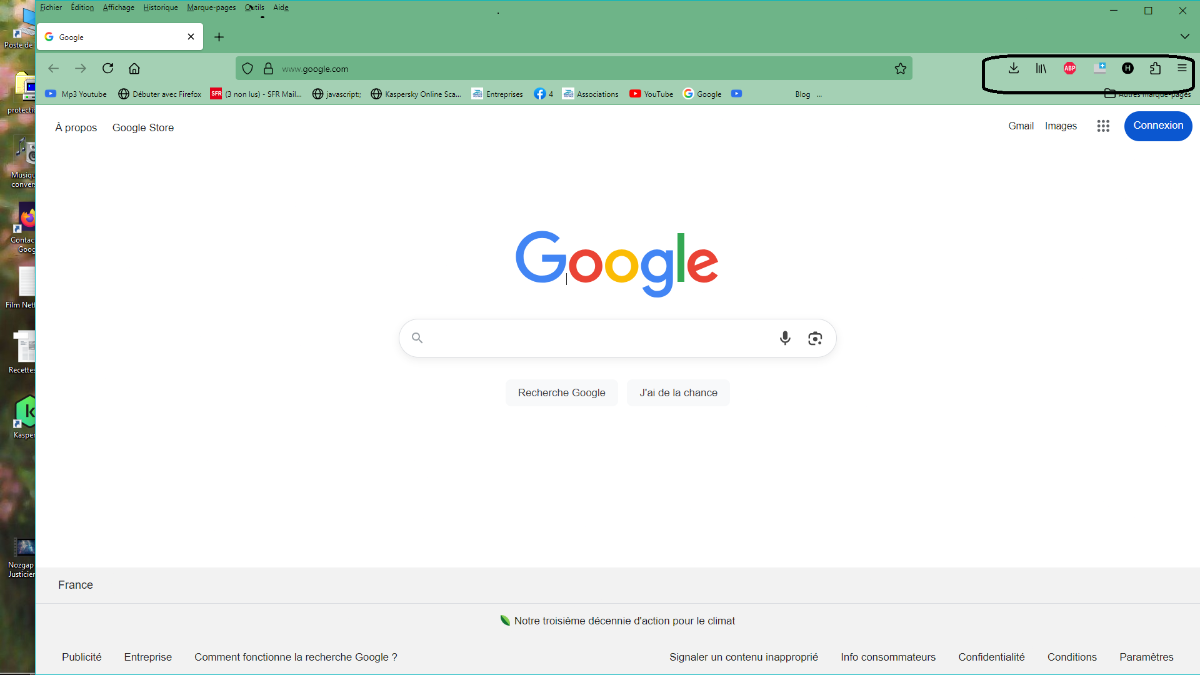Click the unlabeled blue bookmark after Google
The image size is (1200, 675).
[736, 94]
